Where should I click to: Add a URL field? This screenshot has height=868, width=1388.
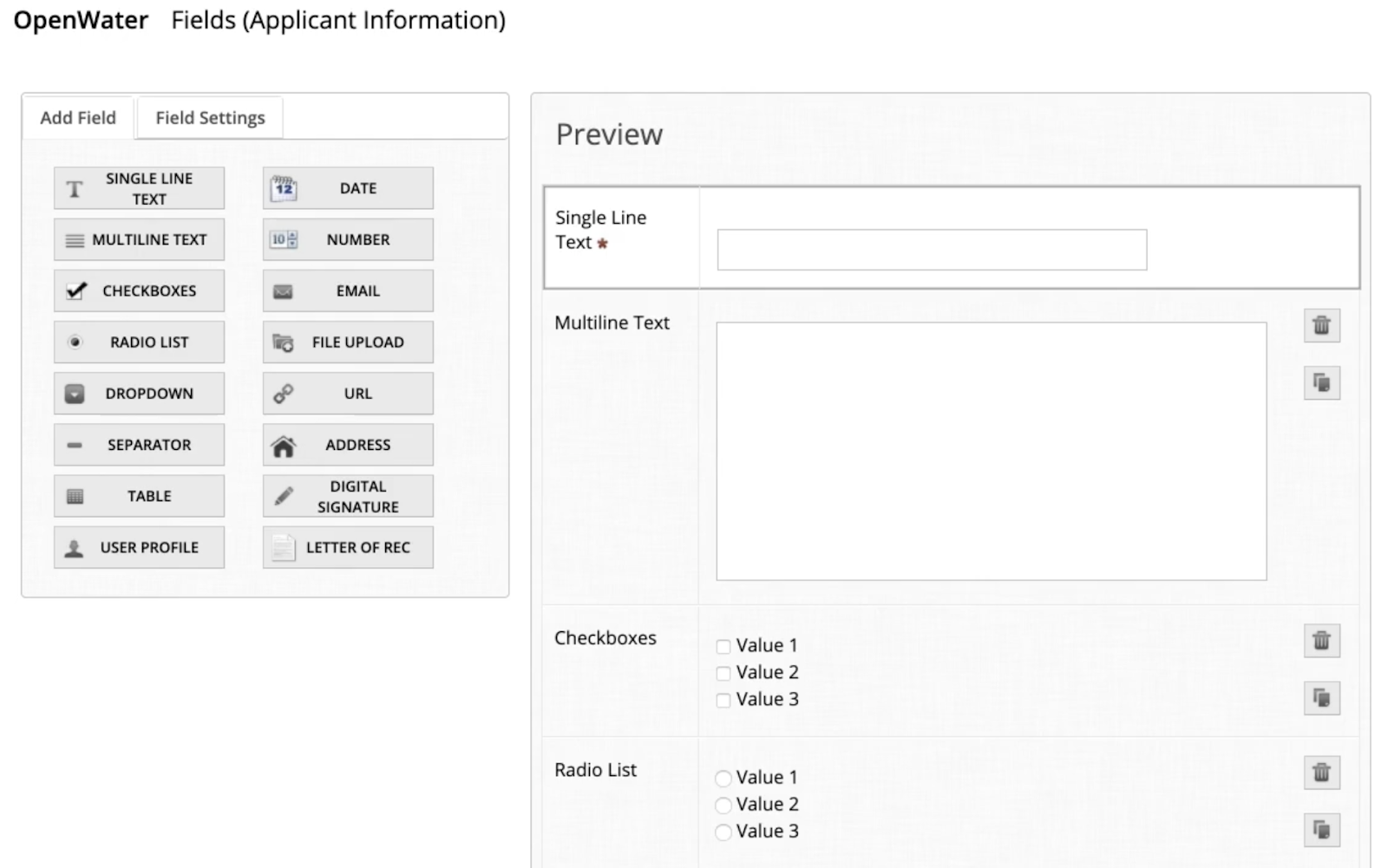[346, 393]
